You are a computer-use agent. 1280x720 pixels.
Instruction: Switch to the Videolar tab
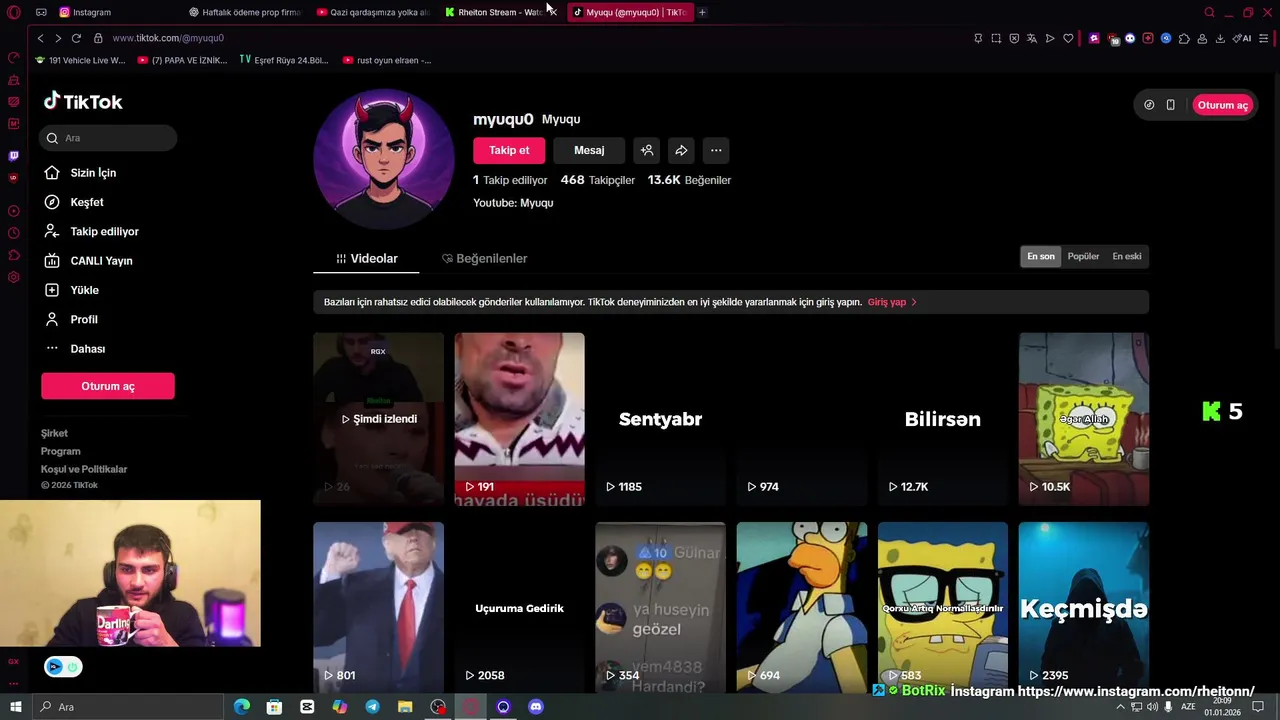pos(366,258)
